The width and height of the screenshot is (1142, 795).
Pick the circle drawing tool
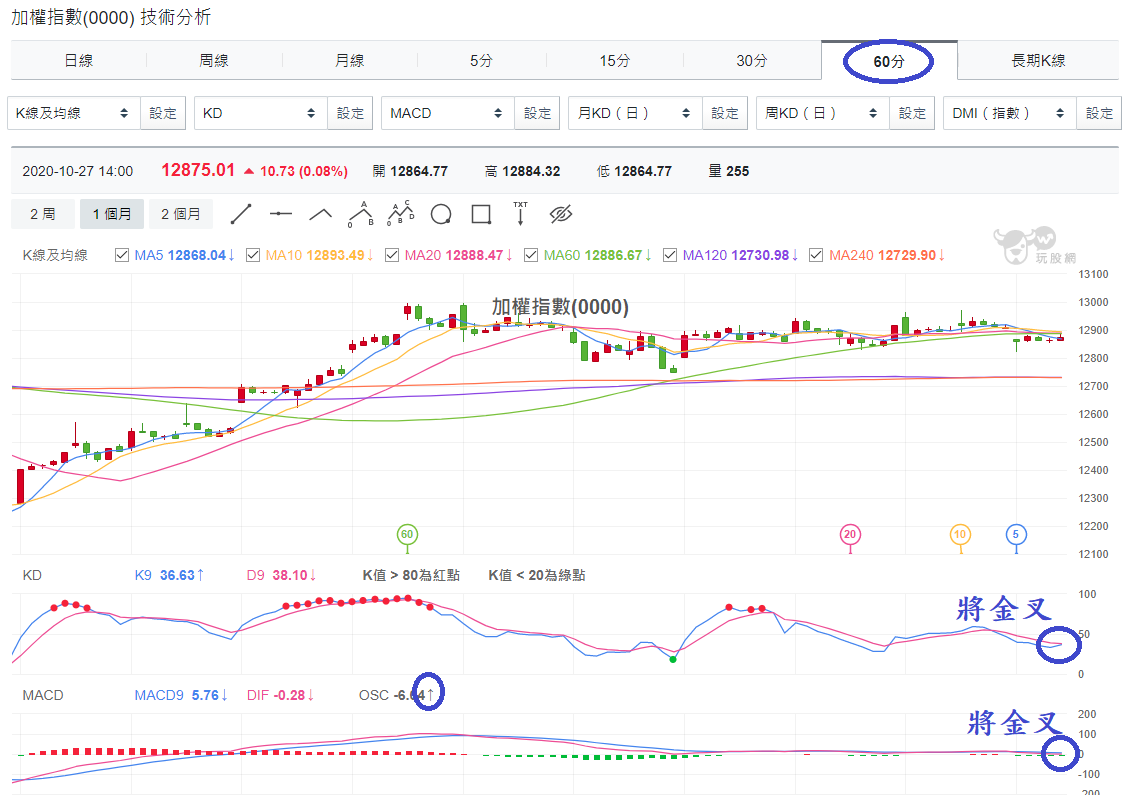coord(441,214)
